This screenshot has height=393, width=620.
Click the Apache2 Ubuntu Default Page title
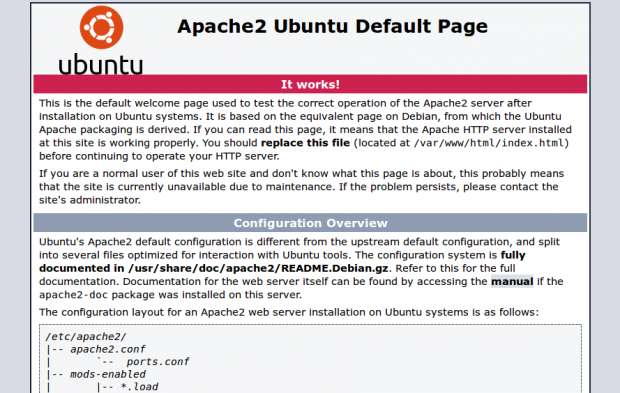pos(332,27)
